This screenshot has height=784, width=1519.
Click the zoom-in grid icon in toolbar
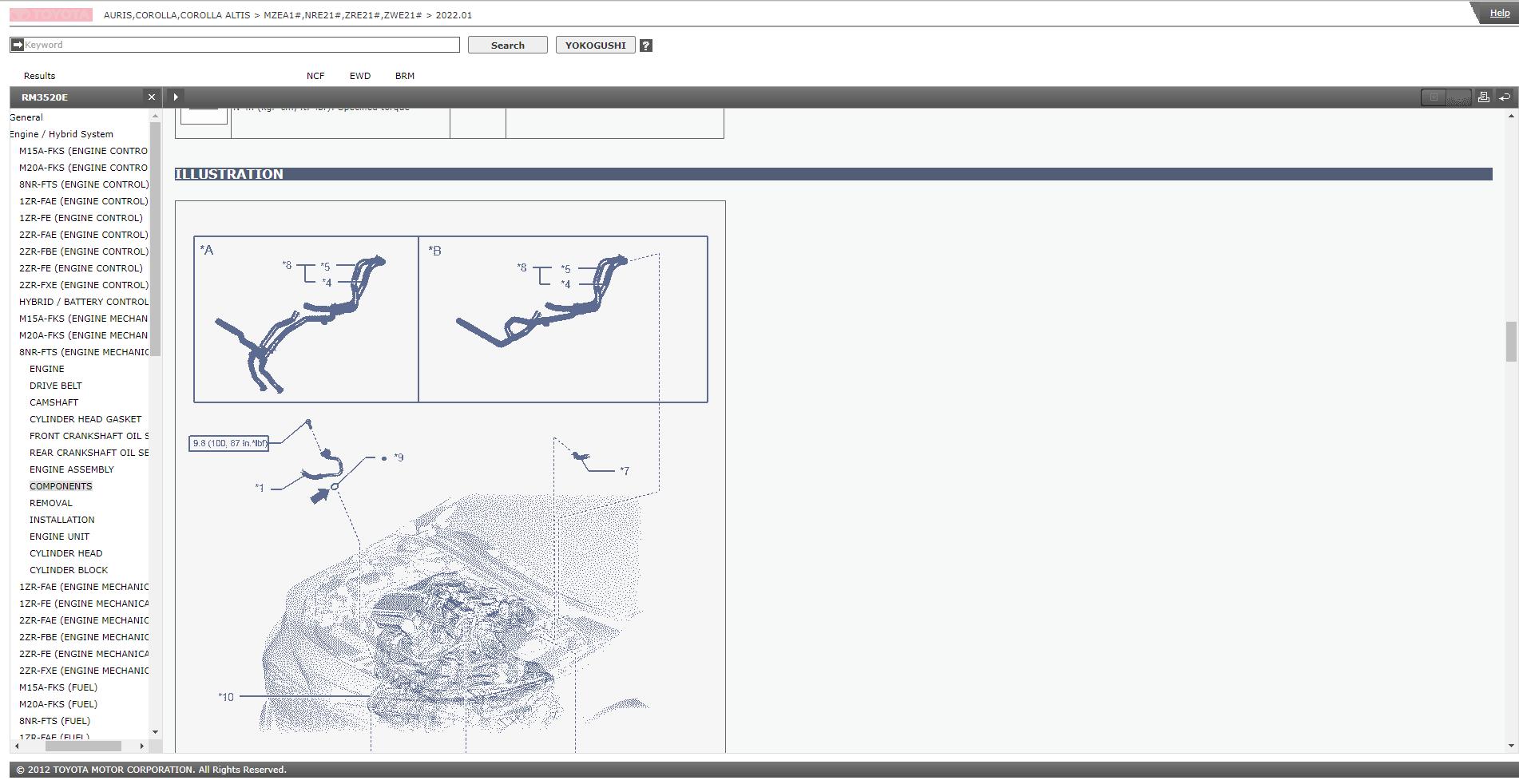pos(1434,97)
